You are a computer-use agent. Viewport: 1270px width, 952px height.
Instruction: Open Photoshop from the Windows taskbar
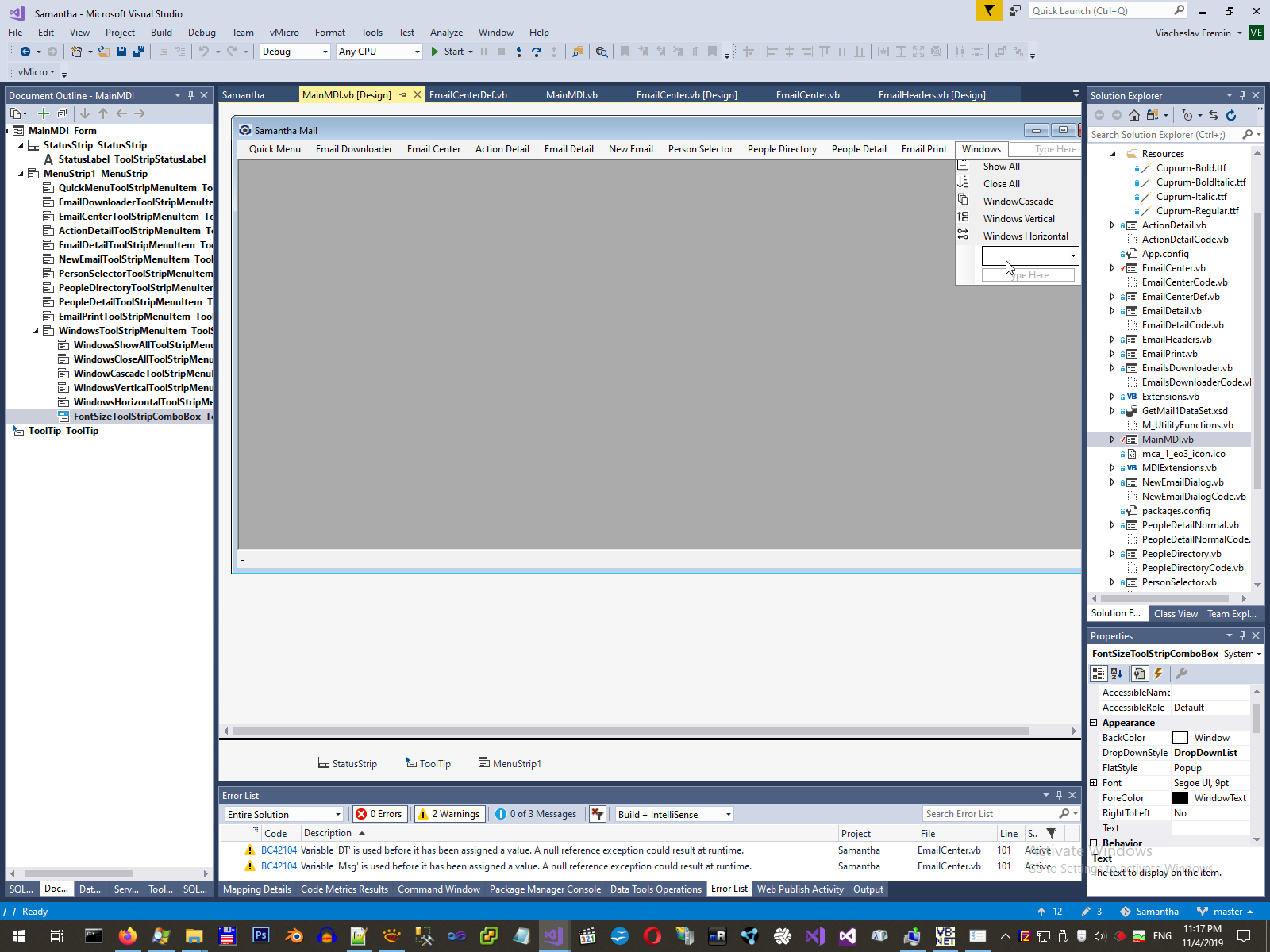(260, 935)
